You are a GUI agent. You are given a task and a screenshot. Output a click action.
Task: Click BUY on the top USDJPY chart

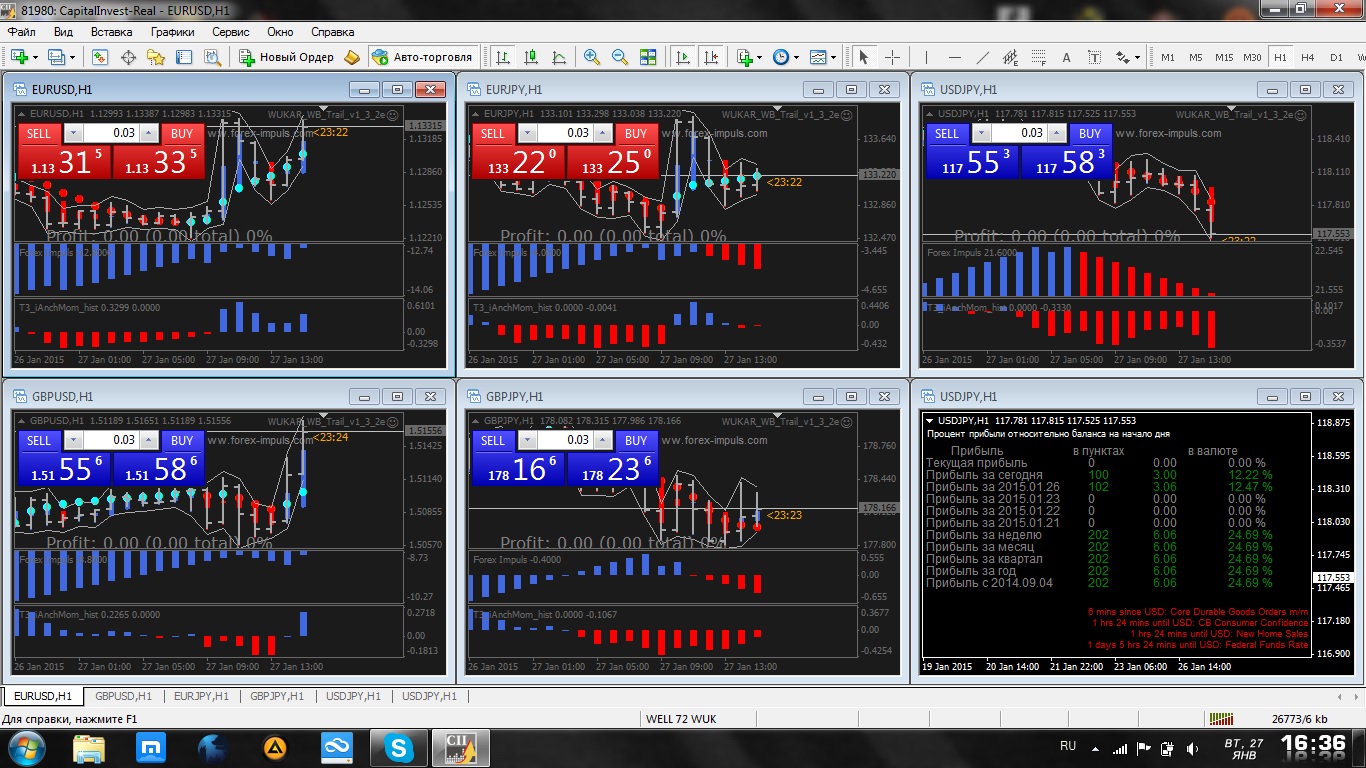1091,133
